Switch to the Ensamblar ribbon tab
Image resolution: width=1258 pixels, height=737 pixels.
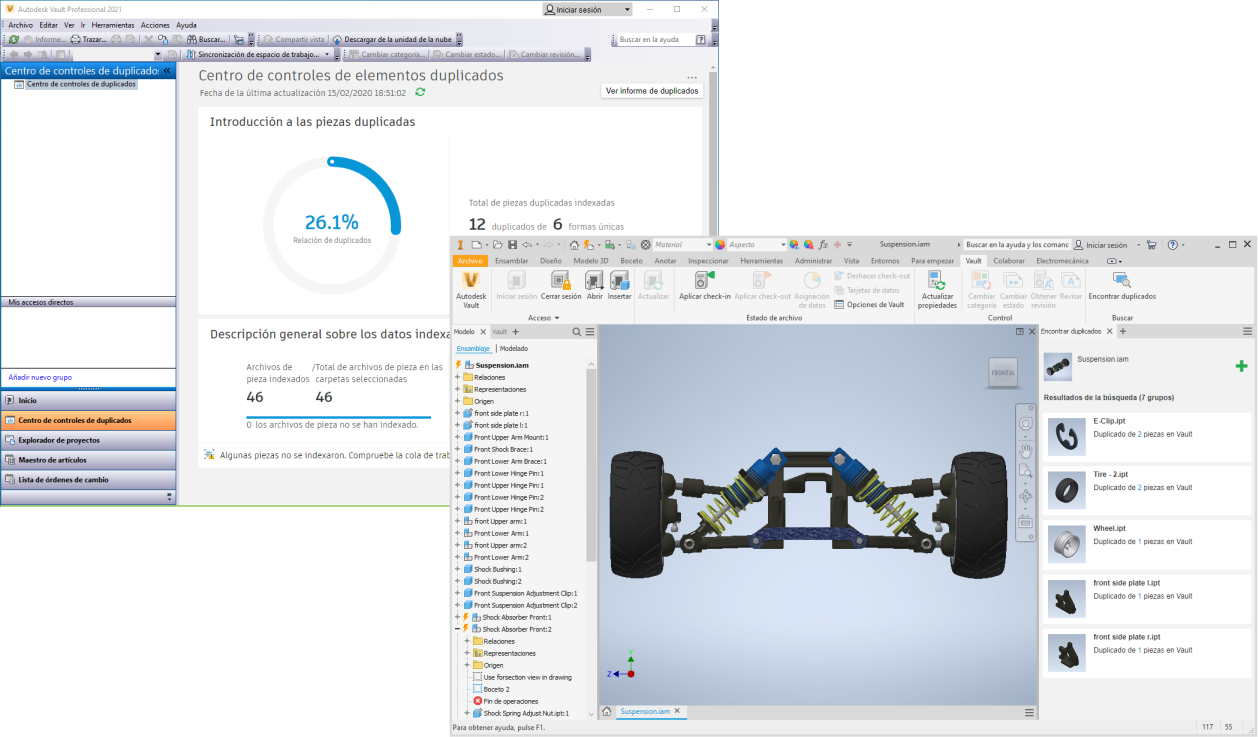[511, 260]
